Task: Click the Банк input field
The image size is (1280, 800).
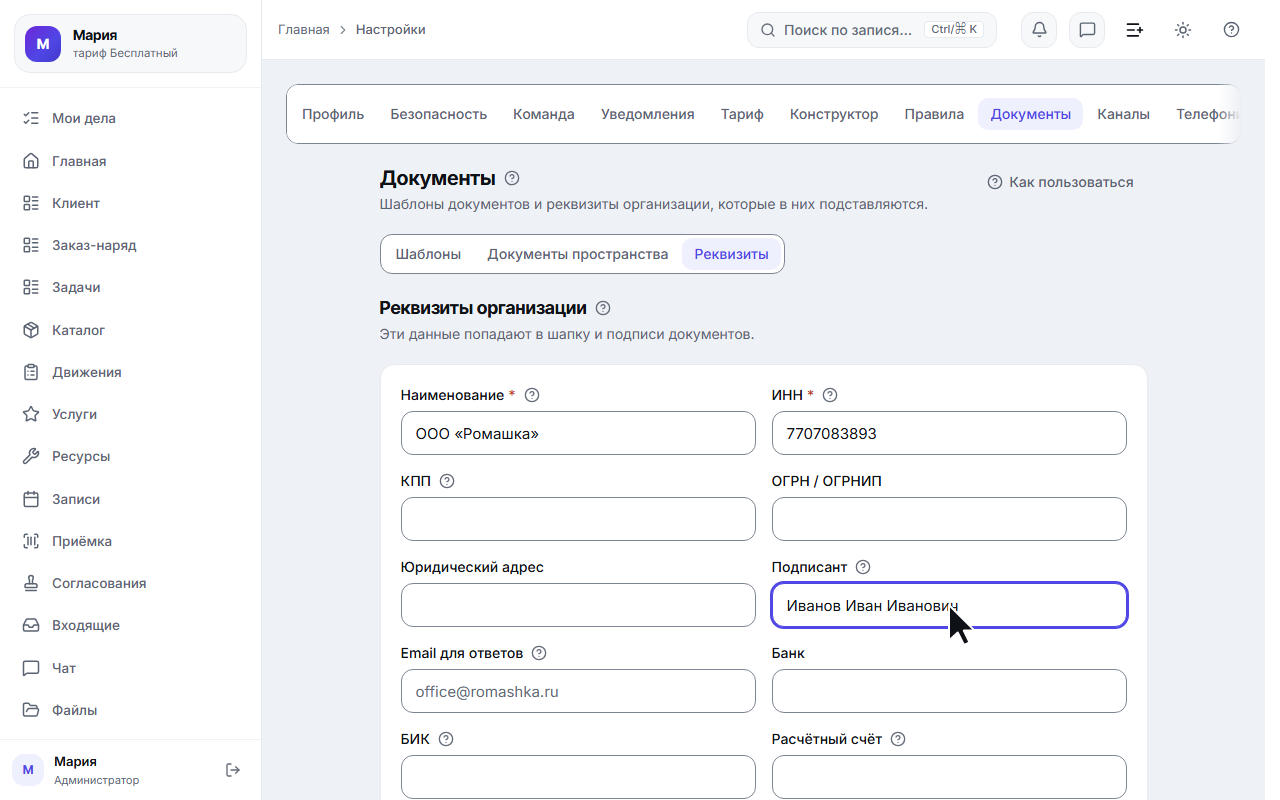Action: [x=949, y=691]
